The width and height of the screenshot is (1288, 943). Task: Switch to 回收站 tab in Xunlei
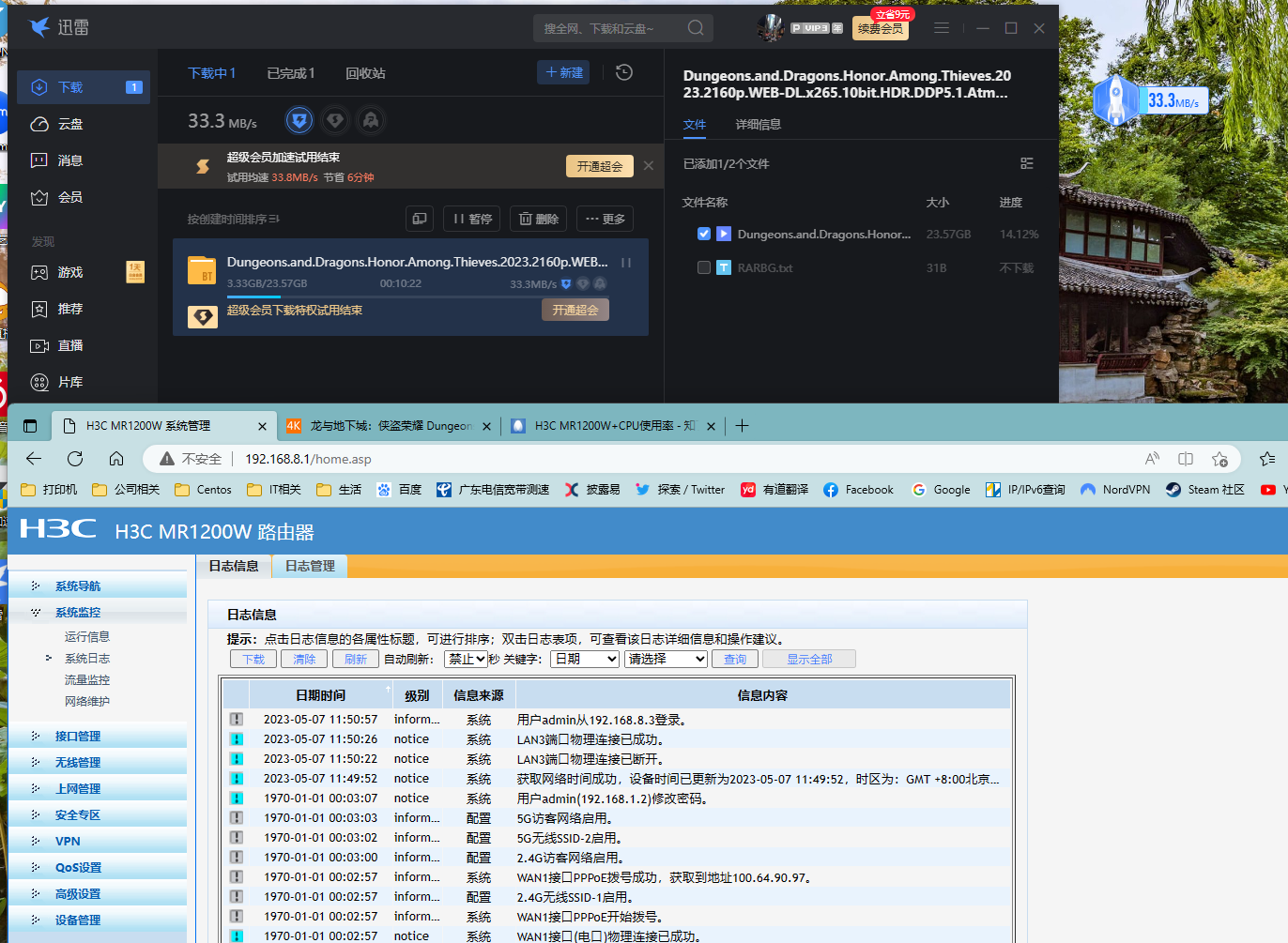point(365,73)
